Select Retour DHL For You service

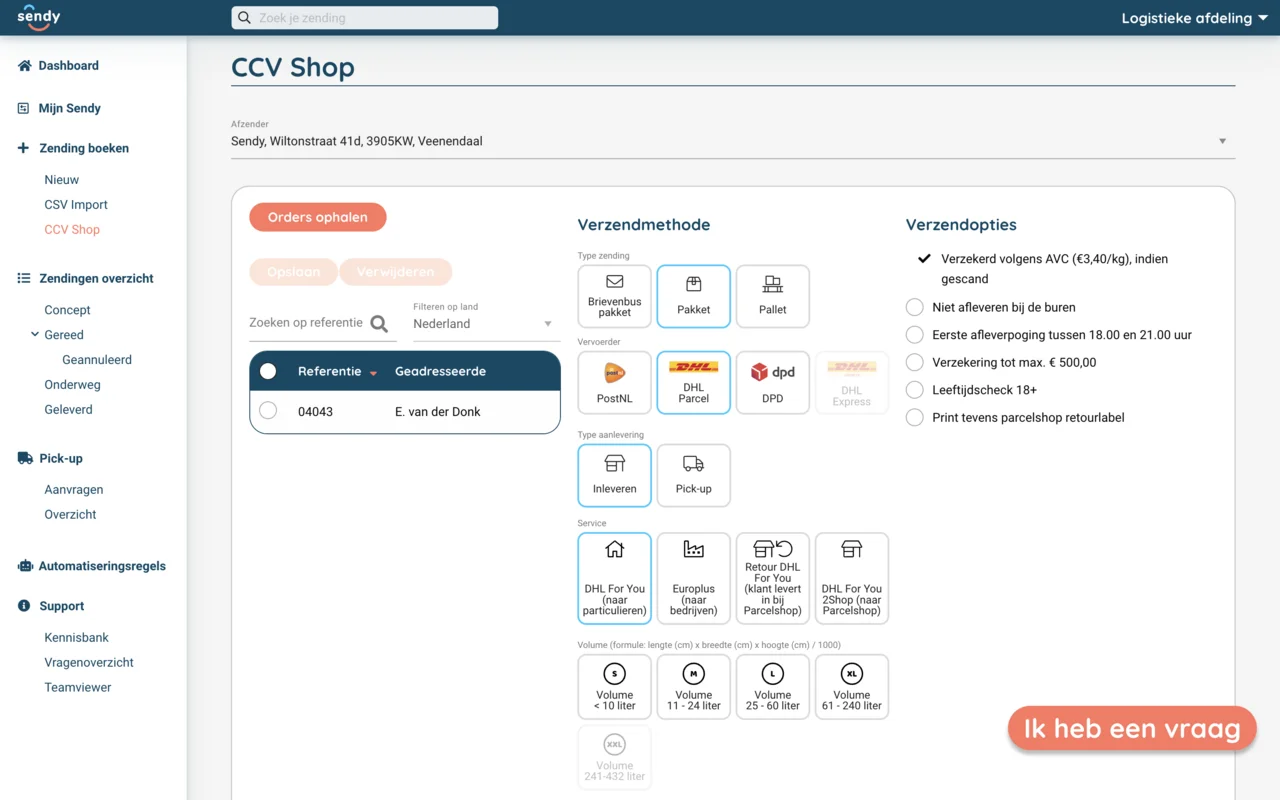pos(773,578)
